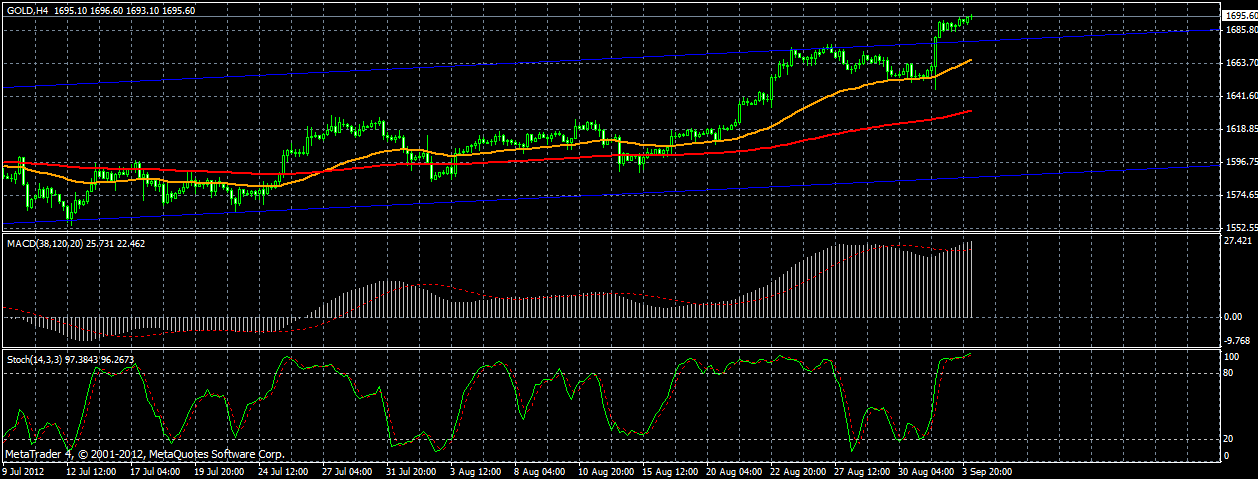Click the 10 Aug 20:00 time label
The image size is (1258, 479).
click(x=604, y=471)
